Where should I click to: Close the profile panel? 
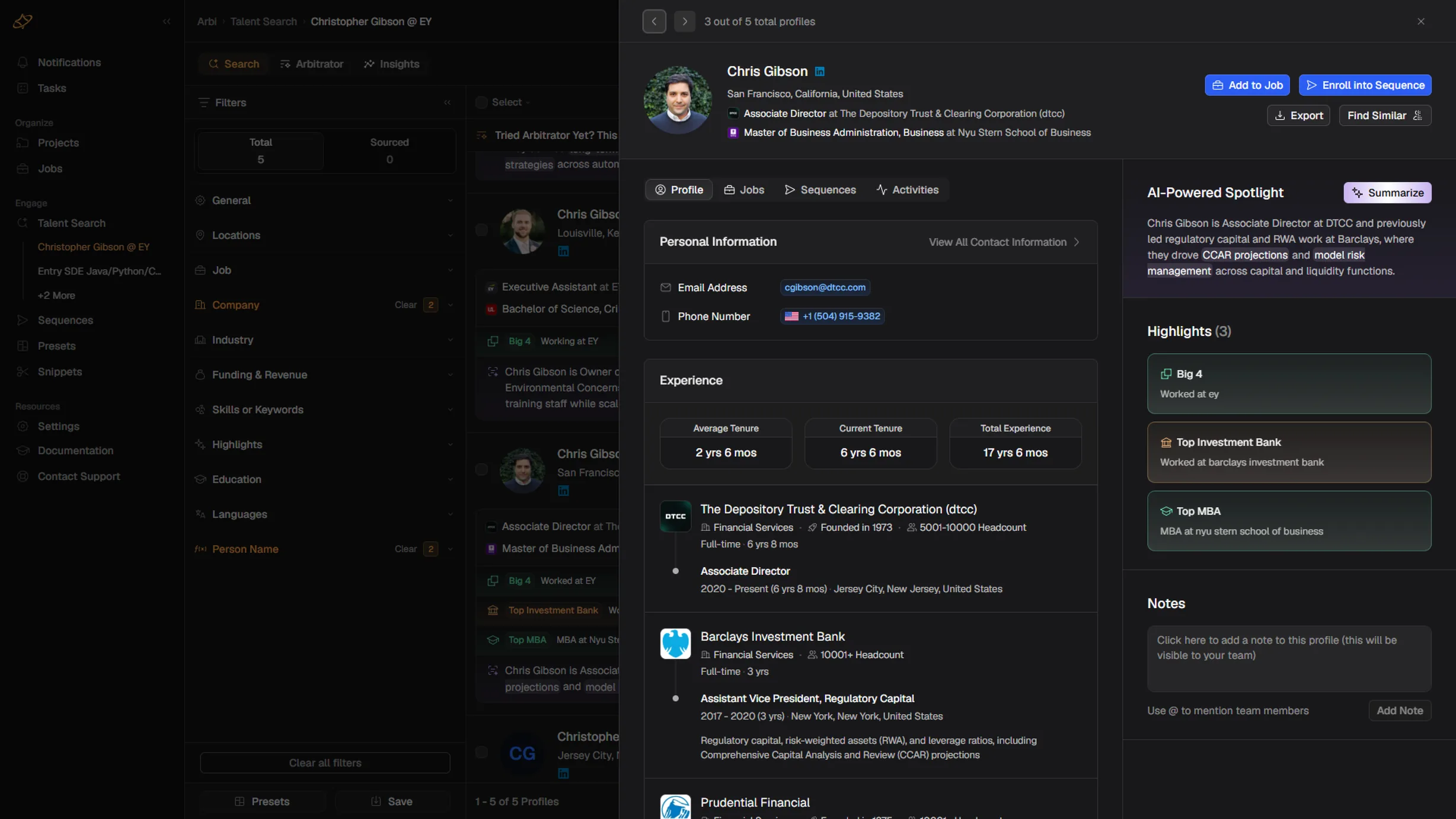click(1421, 21)
